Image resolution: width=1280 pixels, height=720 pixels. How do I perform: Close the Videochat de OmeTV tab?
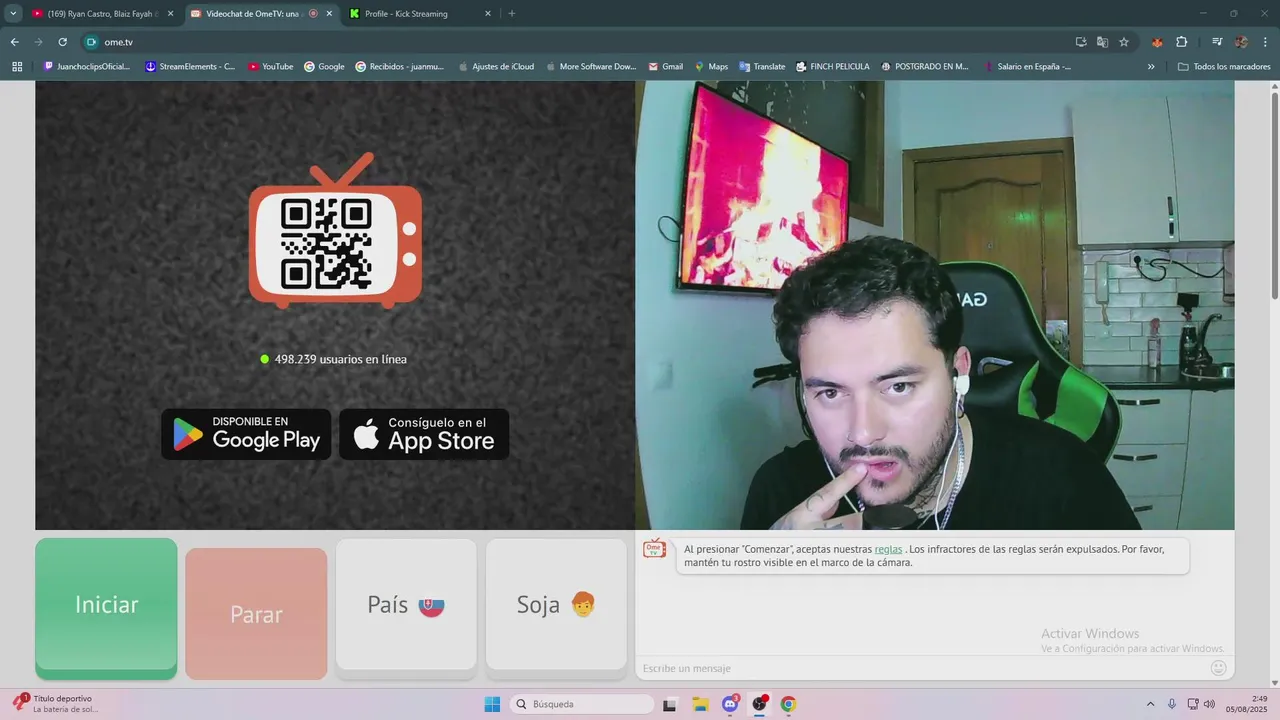coord(329,14)
